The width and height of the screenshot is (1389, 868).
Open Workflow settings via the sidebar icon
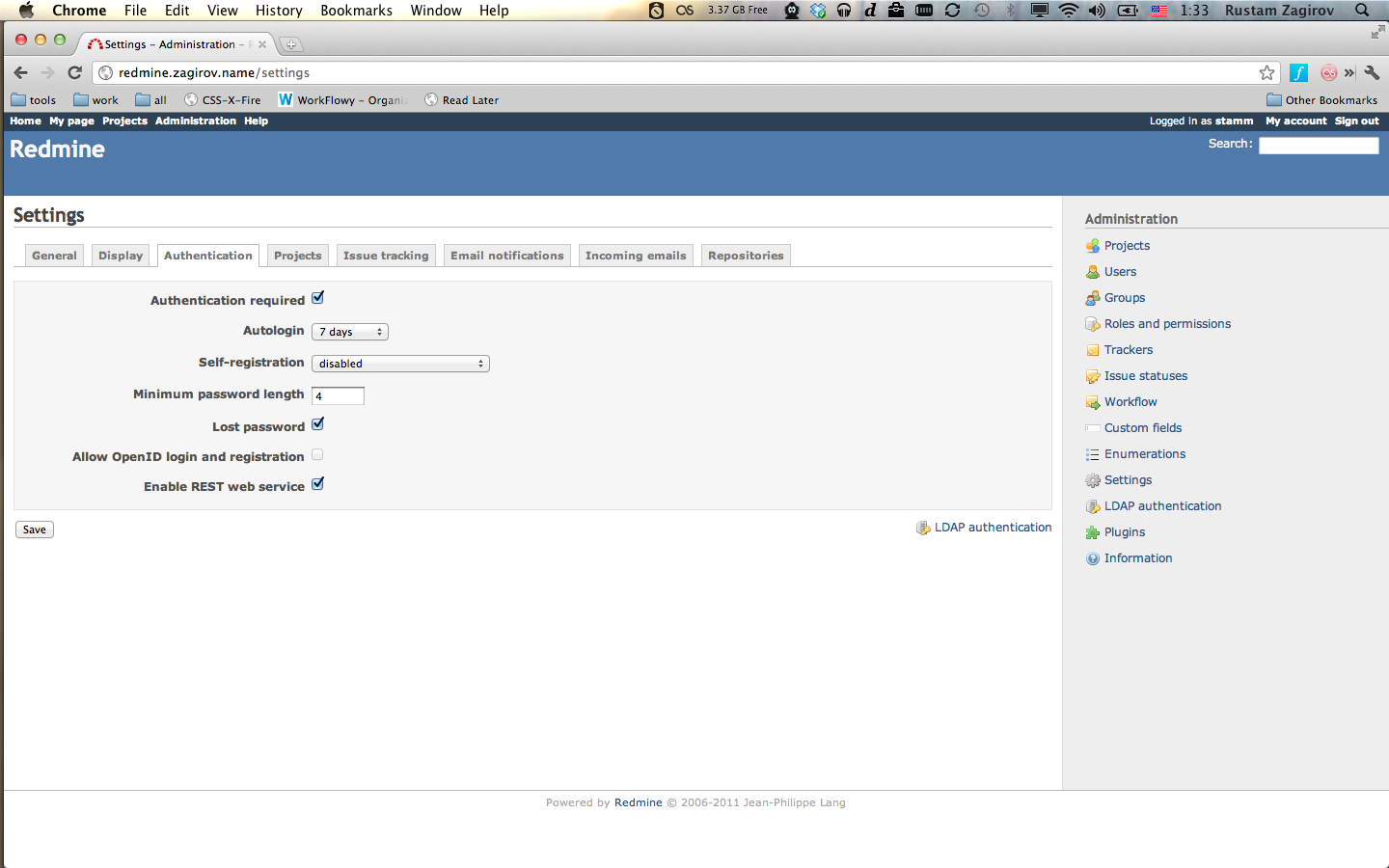pyautogui.click(x=1092, y=401)
